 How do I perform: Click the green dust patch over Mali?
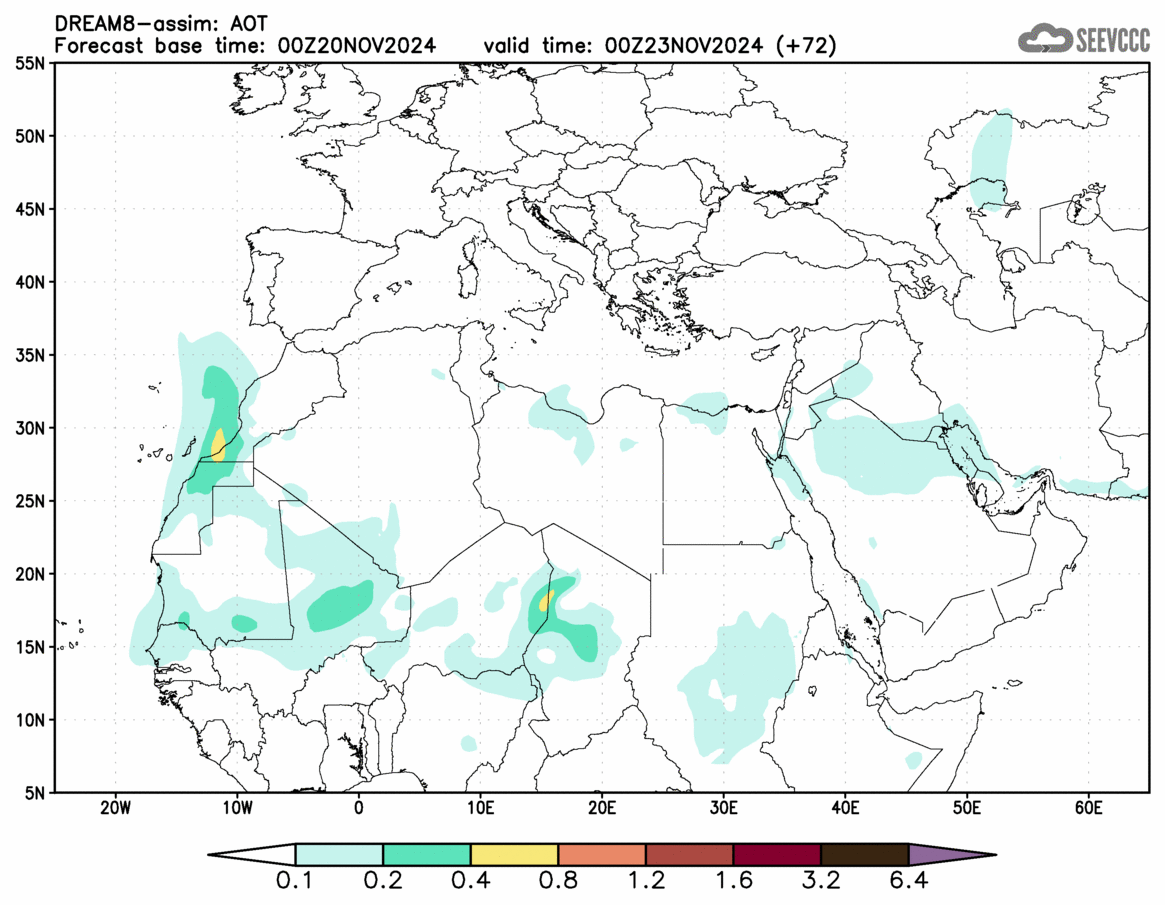click(340, 606)
